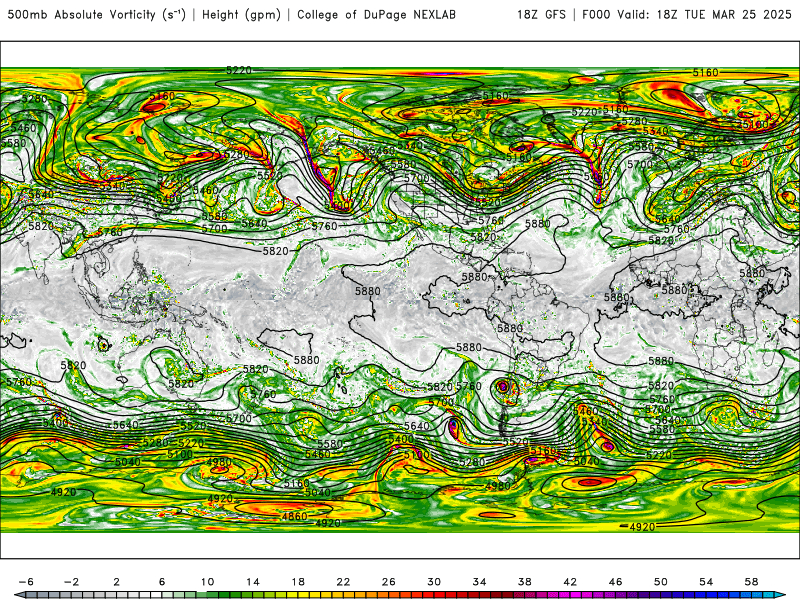Viewport: 800px width, 600px height.
Task: Click the 14 color scale label
Action: [x=253, y=582]
